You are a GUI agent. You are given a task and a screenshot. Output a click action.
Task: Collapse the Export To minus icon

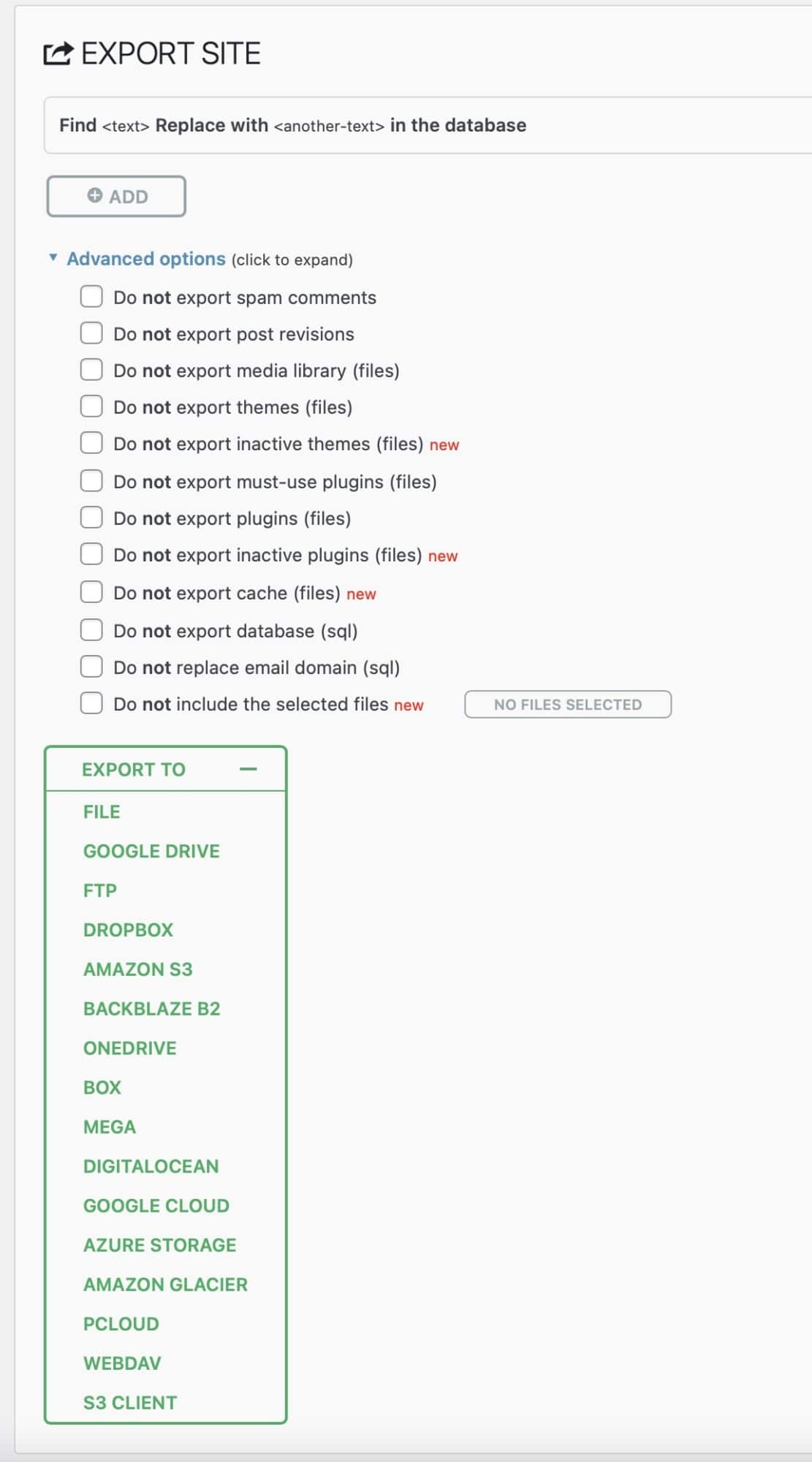pyautogui.click(x=248, y=769)
